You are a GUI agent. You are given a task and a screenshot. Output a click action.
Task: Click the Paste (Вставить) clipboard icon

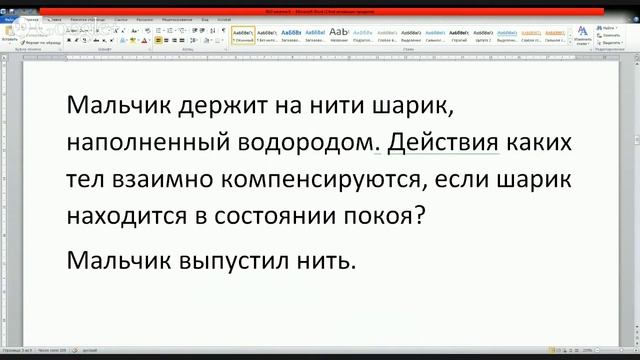(9, 32)
